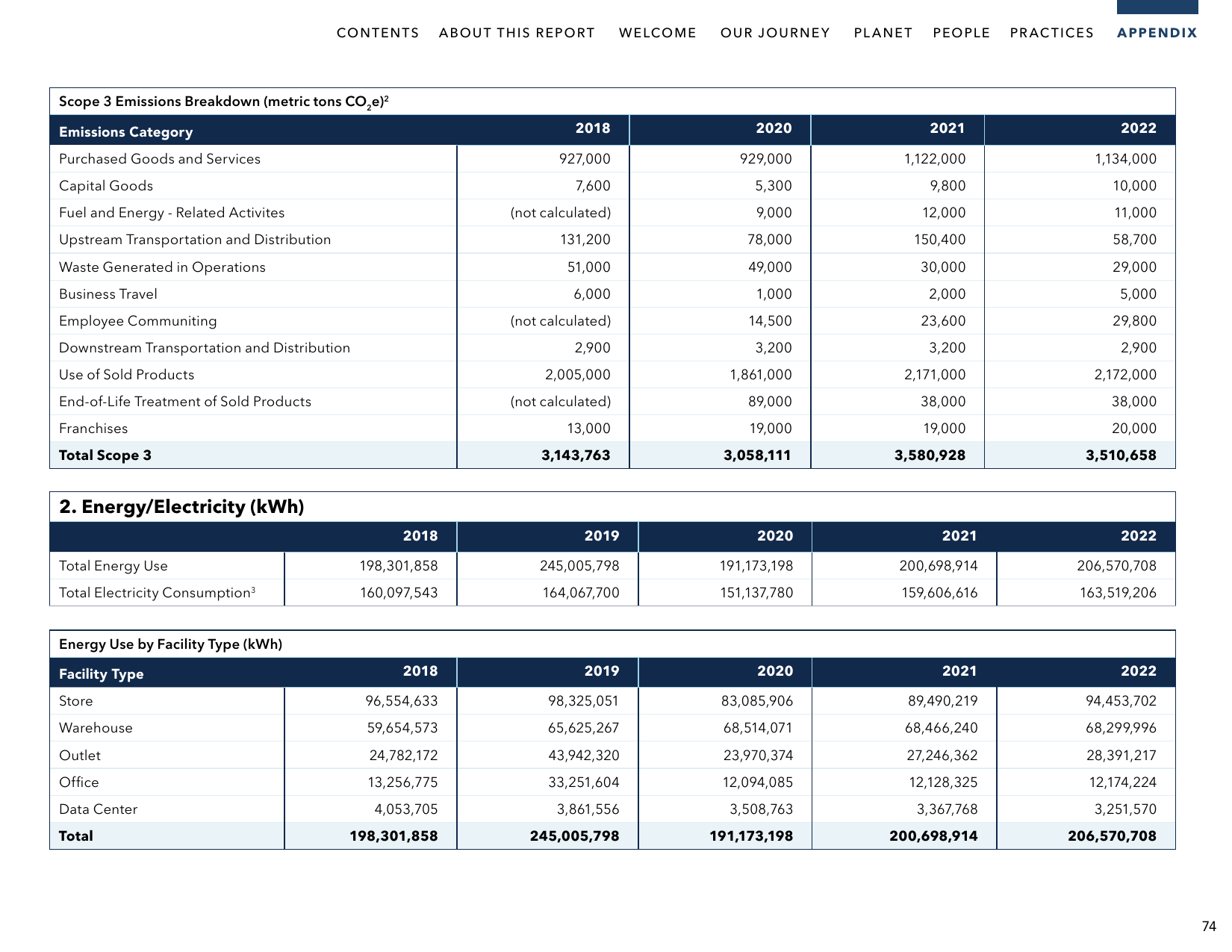Open the CONTENTS navigation link
The image size is (1232, 952).
pyautogui.click(x=378, y=33)
